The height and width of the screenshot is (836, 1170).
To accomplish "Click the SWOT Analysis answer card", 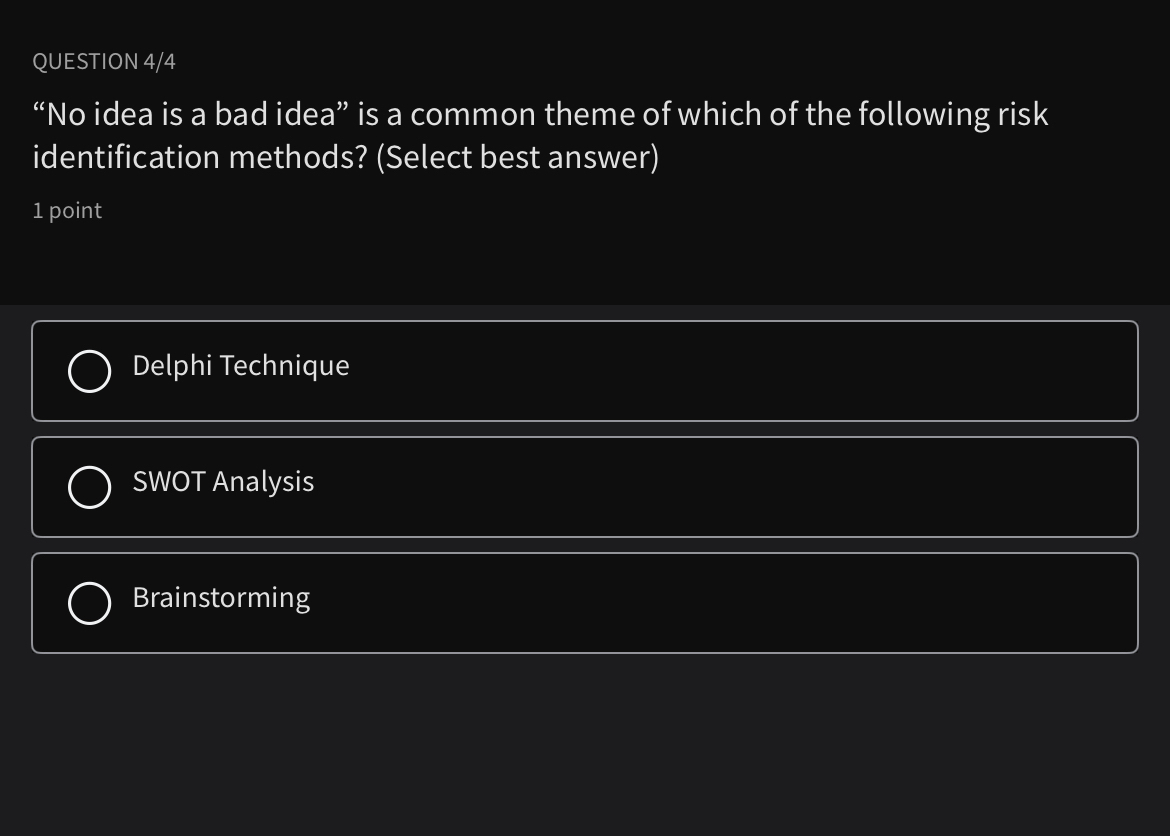I will coord(585,487).
